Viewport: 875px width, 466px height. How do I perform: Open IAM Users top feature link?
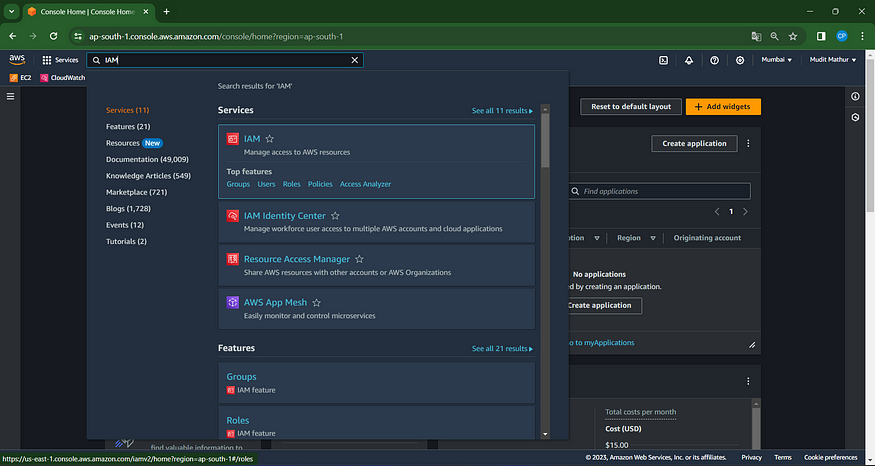point(266,184)
